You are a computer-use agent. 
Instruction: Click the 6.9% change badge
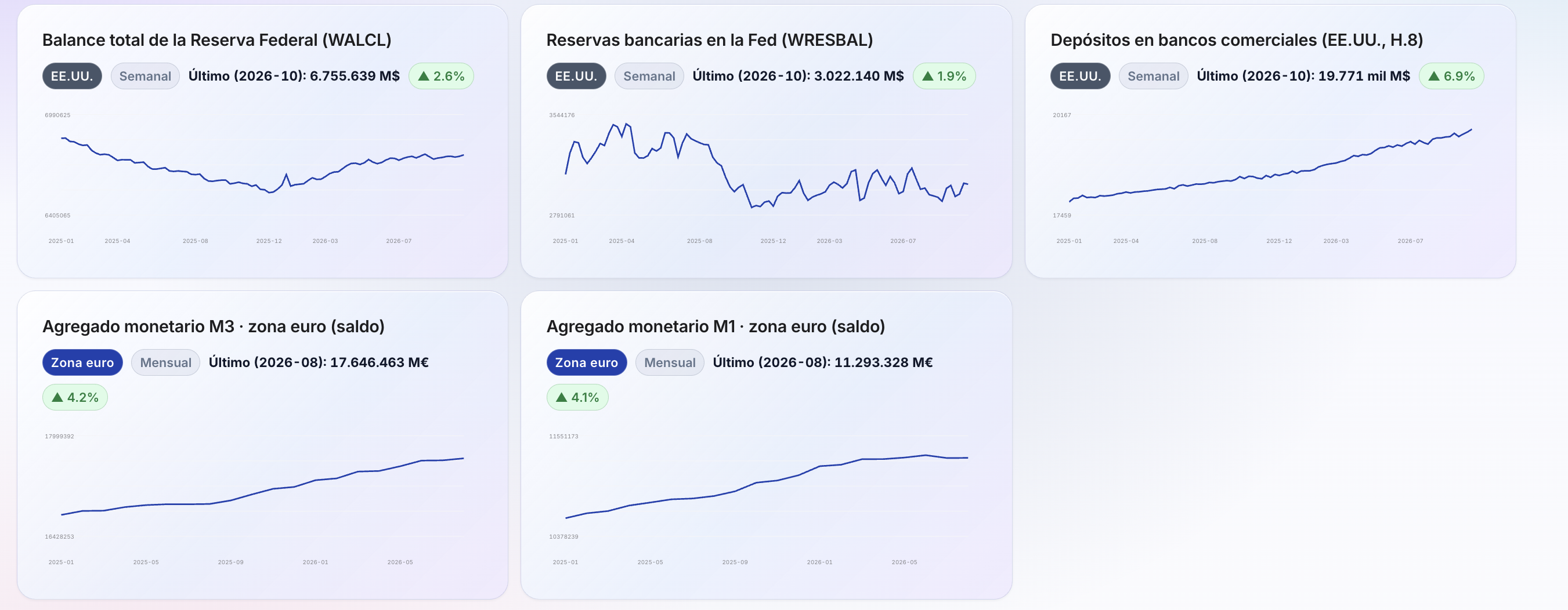[1451, 76]
